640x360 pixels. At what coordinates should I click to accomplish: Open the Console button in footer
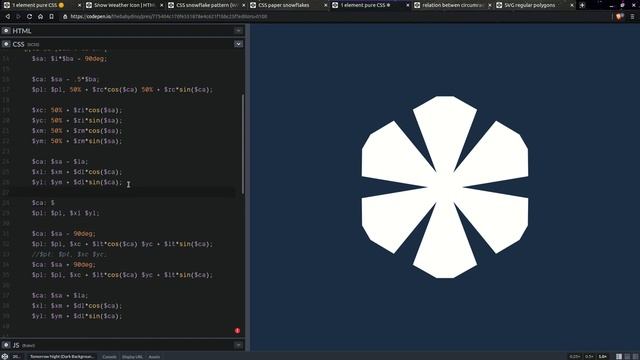coord(109,356)
